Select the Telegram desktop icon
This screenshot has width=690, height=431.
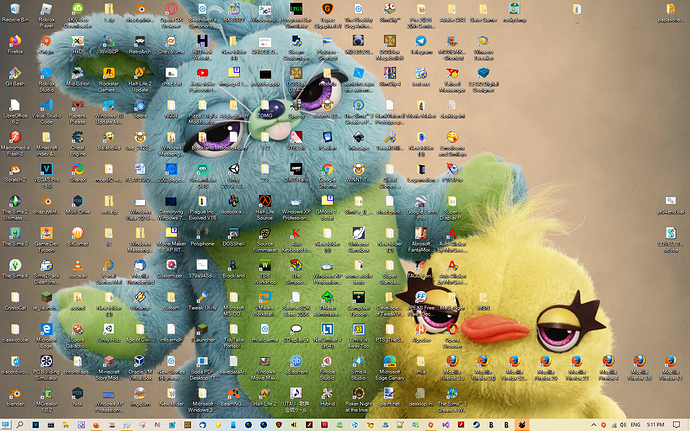point(421,45)
